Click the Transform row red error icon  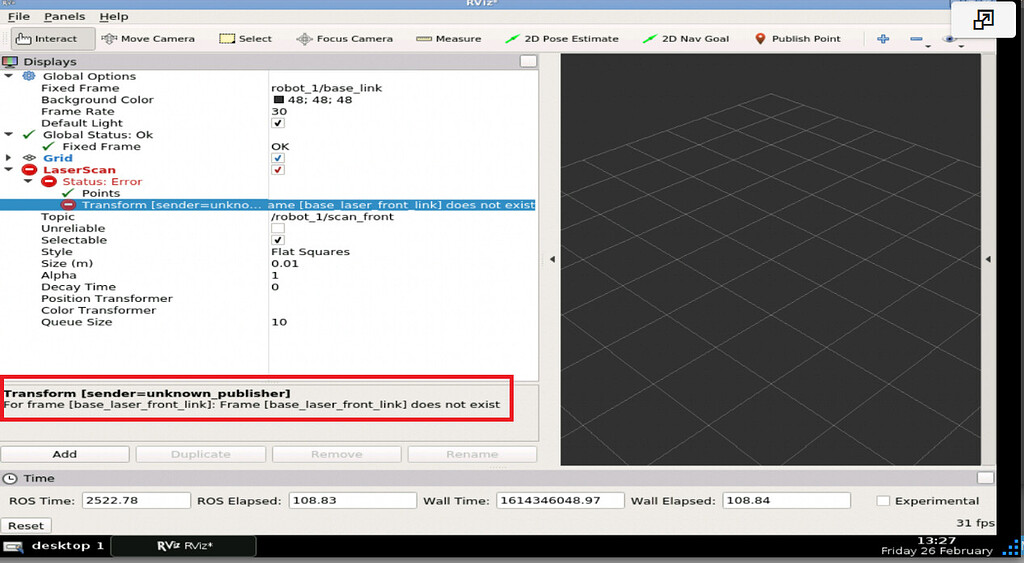click(x=68, y=205)
